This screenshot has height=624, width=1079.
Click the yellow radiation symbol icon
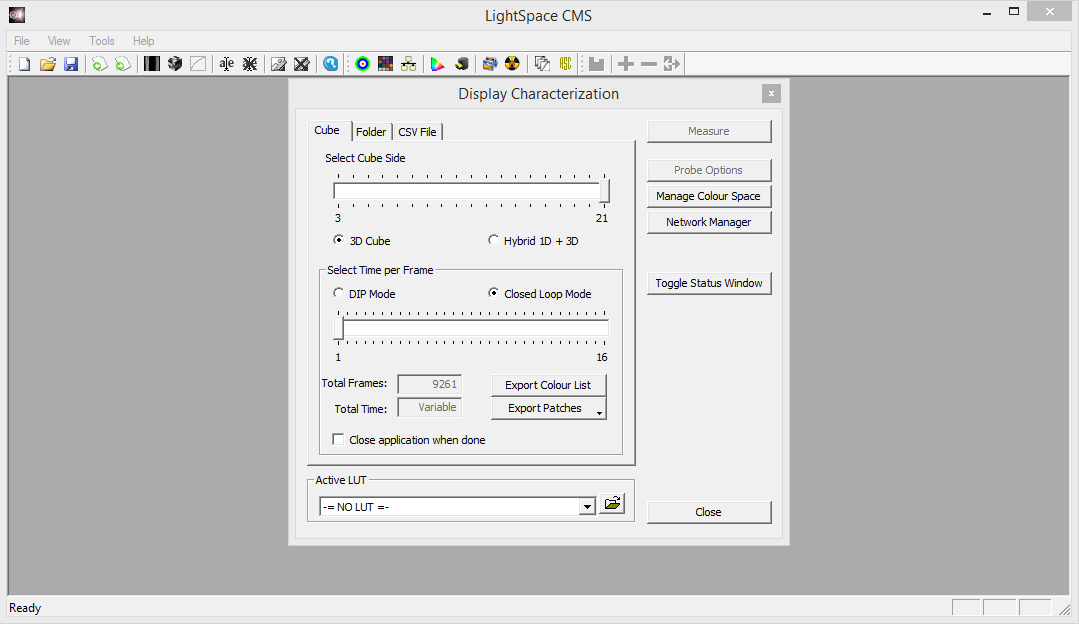pyautogui.click(x=513, y=64)
